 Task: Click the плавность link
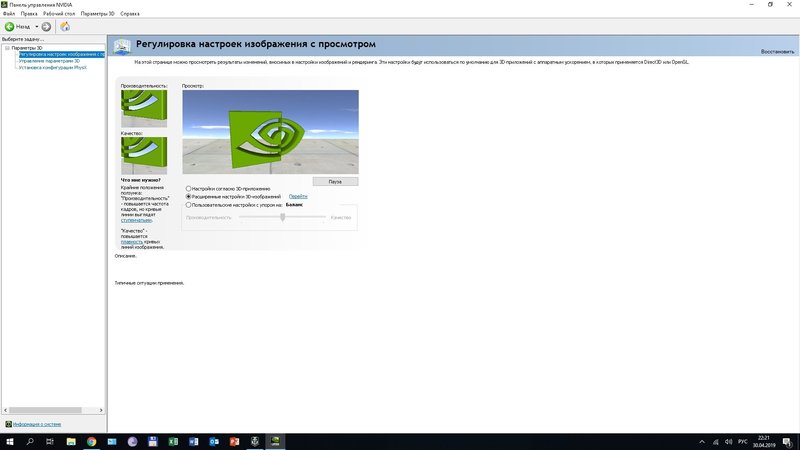132,242
